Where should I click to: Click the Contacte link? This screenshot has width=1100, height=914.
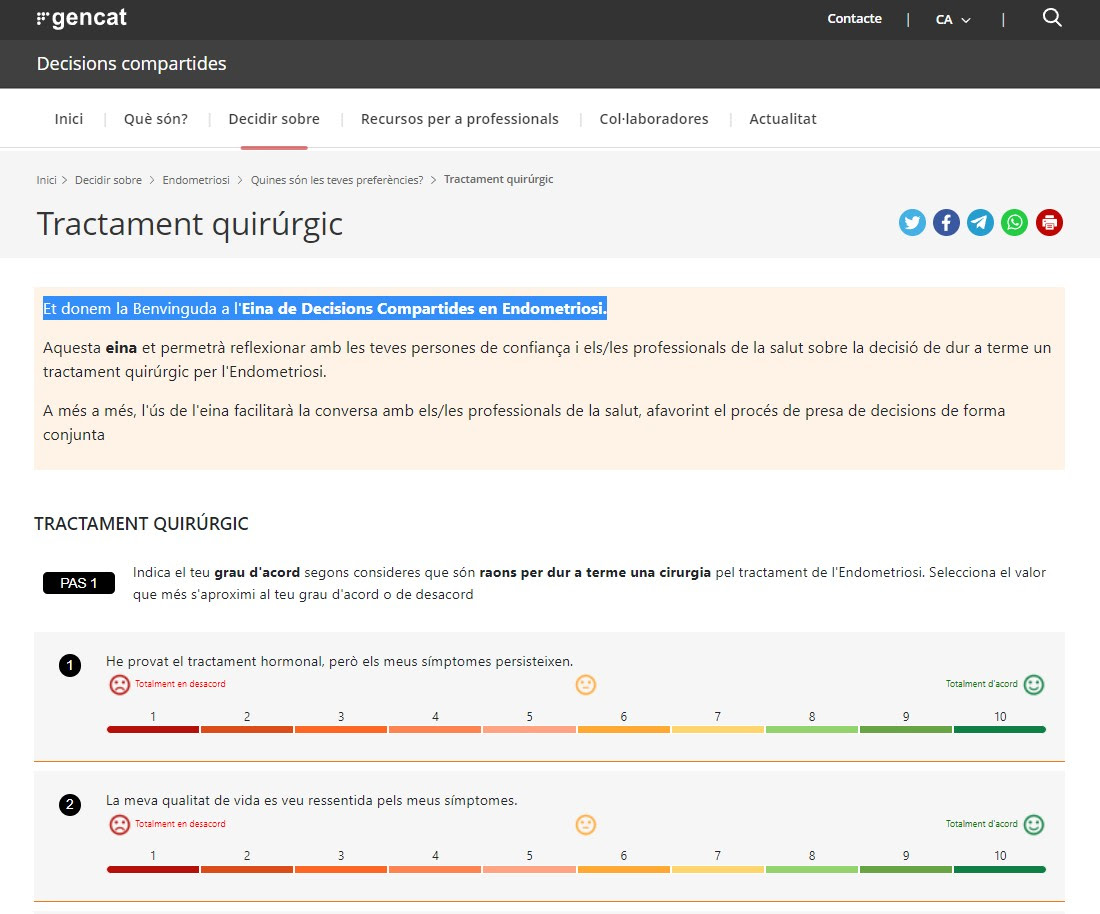[854, 19]
